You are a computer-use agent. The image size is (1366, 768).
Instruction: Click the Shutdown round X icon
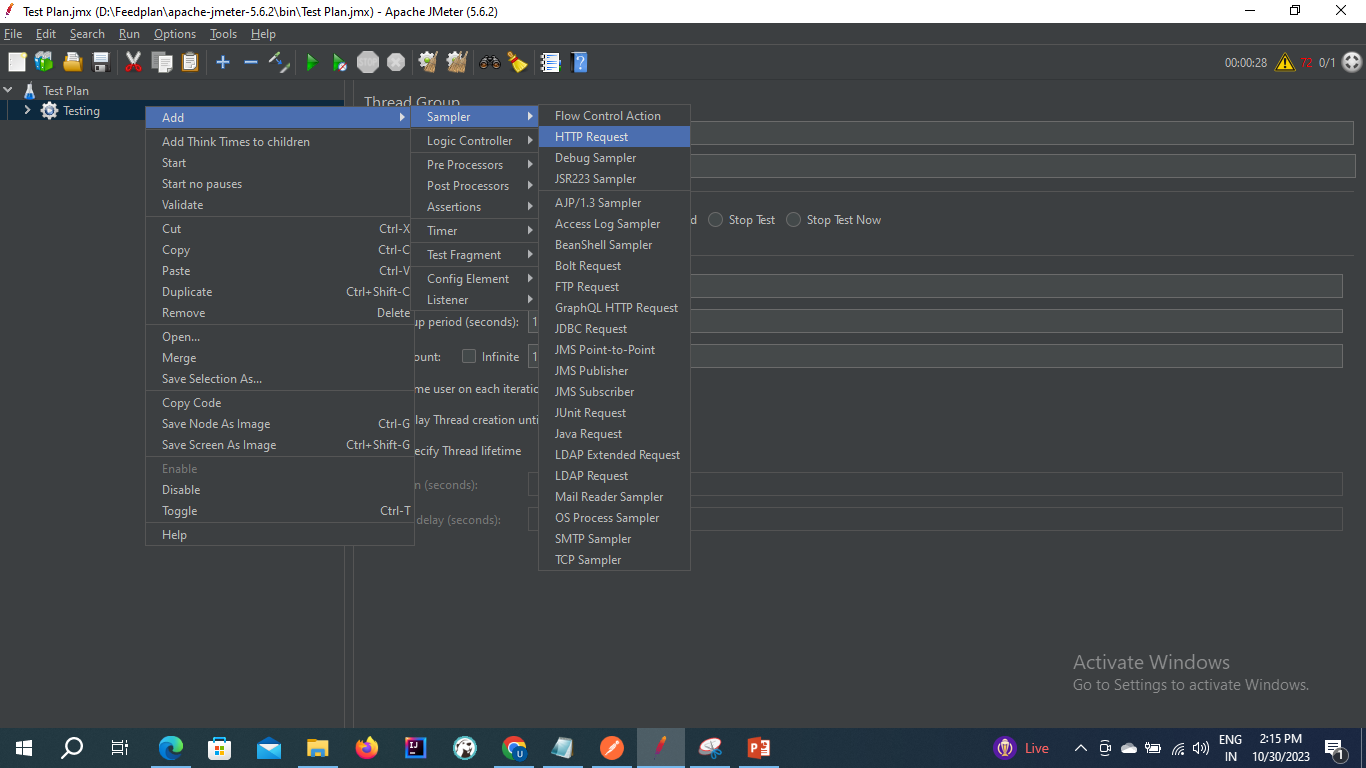(396, 62)
